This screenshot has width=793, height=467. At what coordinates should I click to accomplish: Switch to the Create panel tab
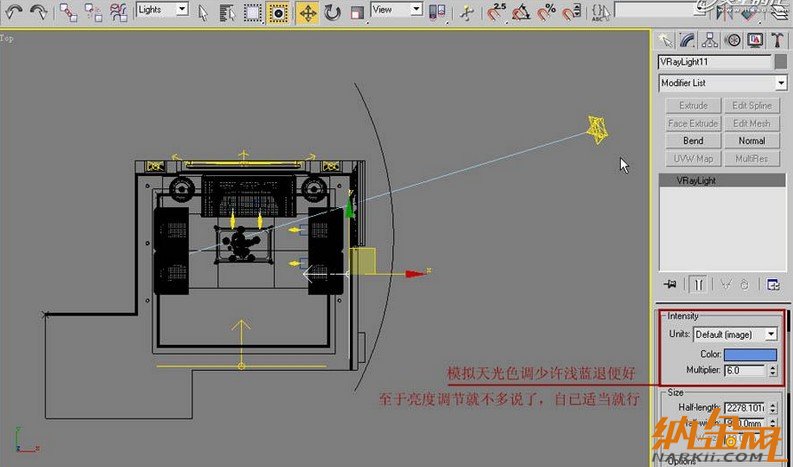pos(665,40)
